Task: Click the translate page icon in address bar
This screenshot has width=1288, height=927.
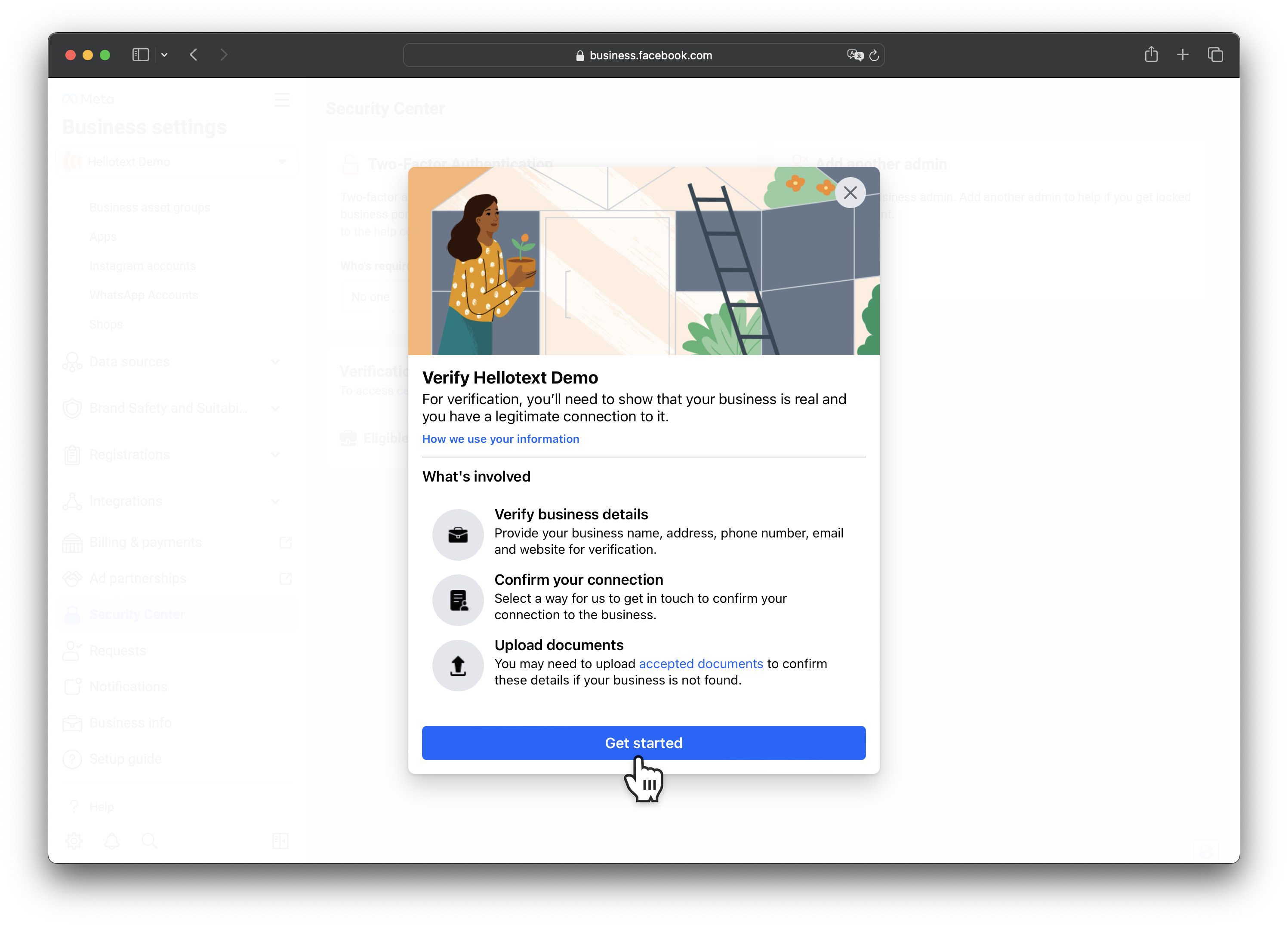Action: pyautogui.click(x=855, y=55)
